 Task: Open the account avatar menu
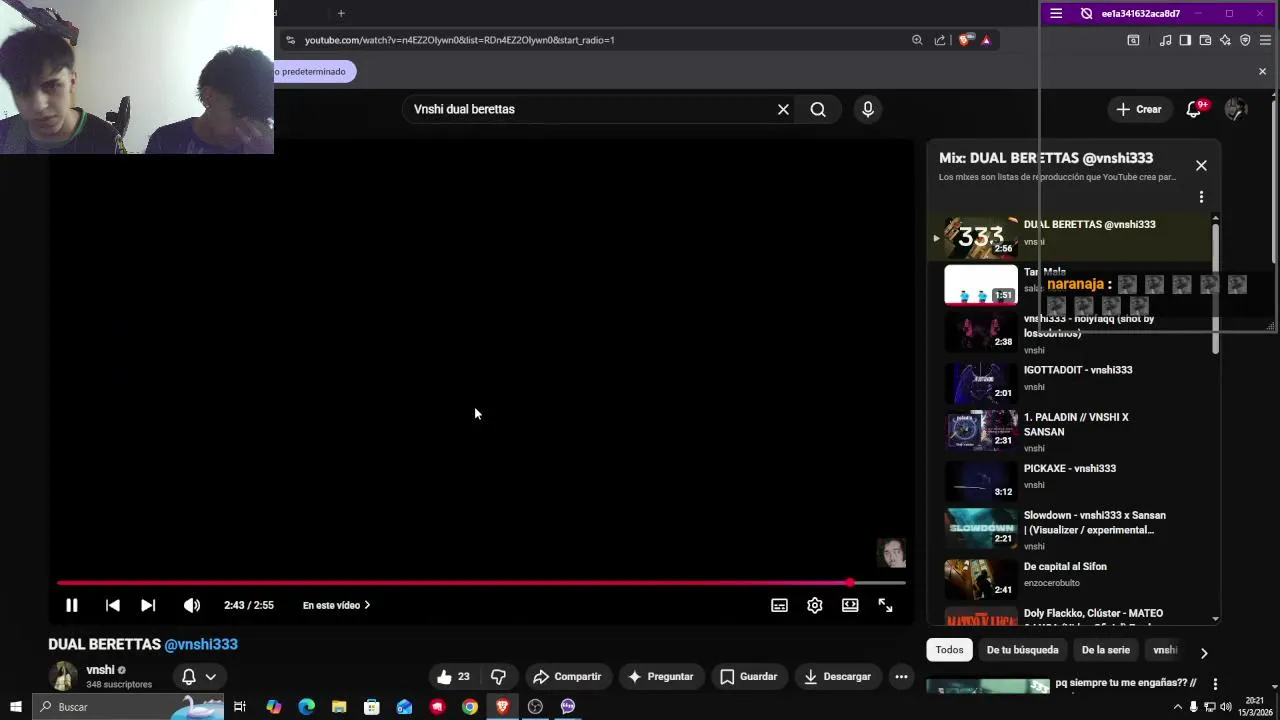pos(1236,109)
